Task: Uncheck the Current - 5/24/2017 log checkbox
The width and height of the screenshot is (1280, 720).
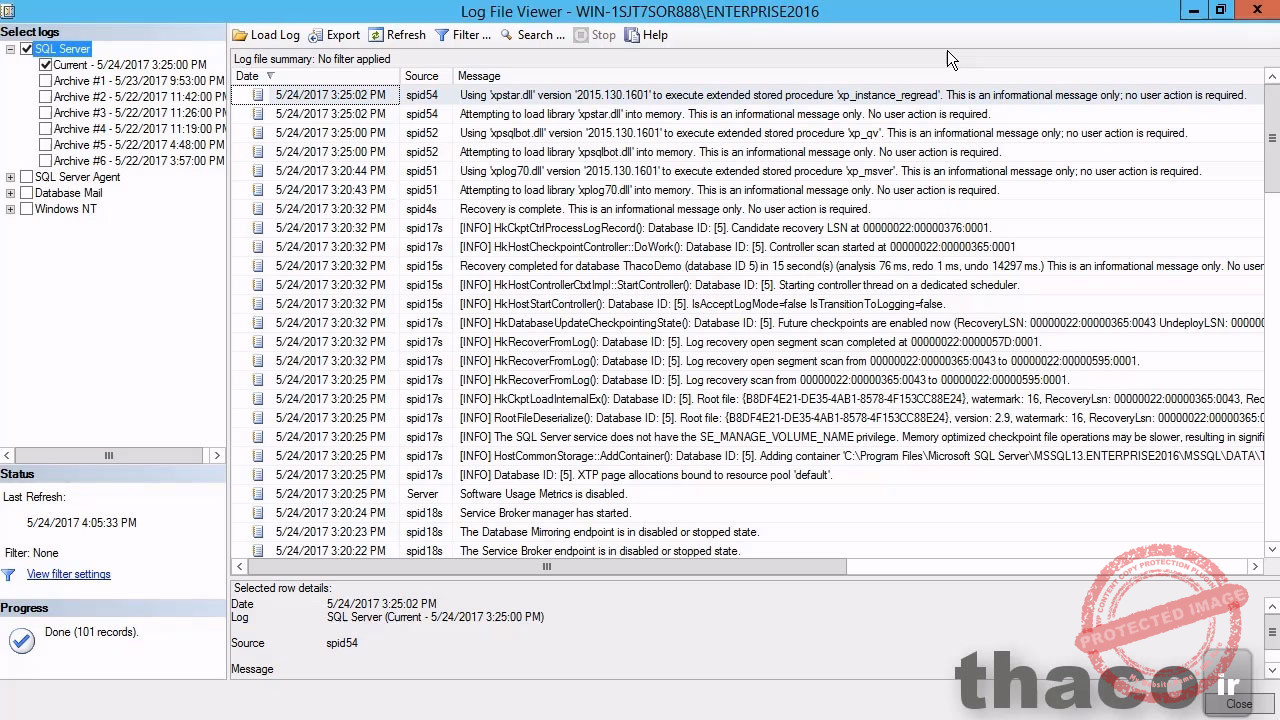Action: [x=45, y=64]
